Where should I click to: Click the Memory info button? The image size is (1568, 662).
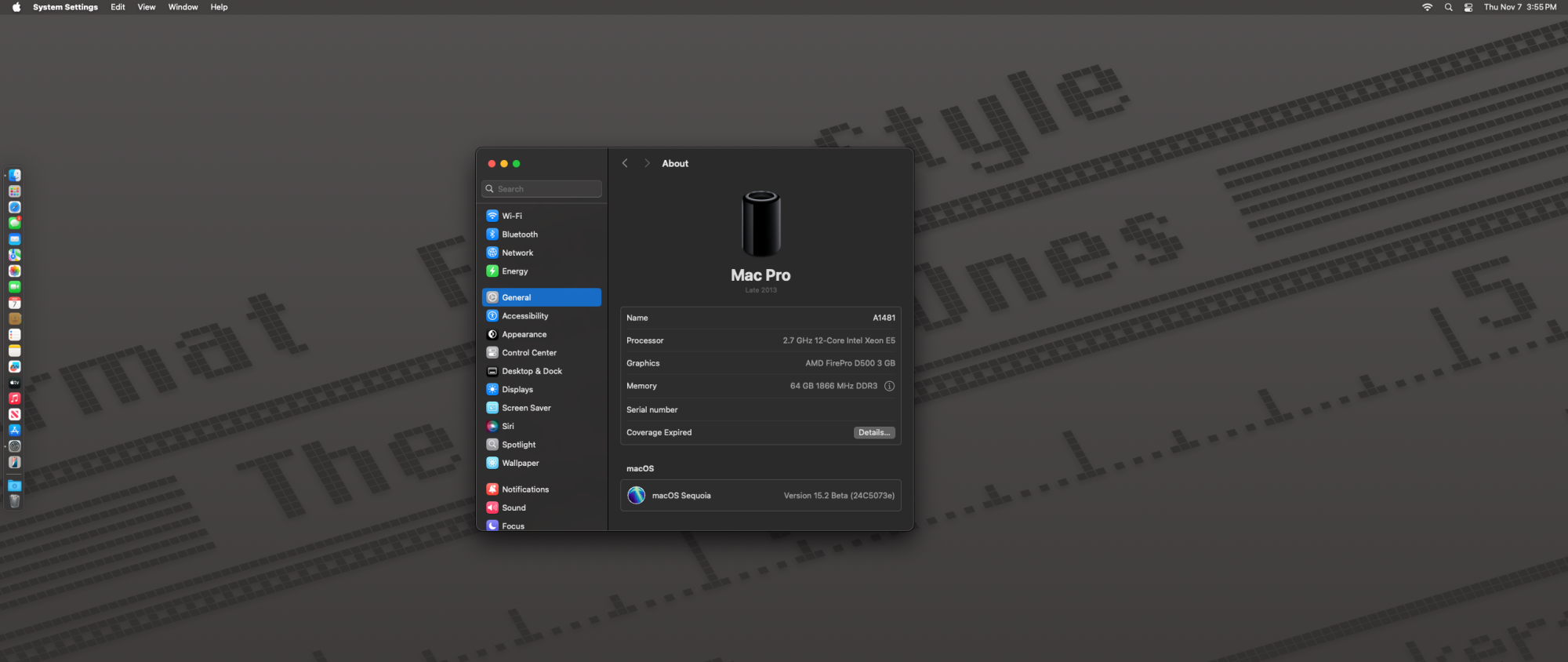pos(889,386)
